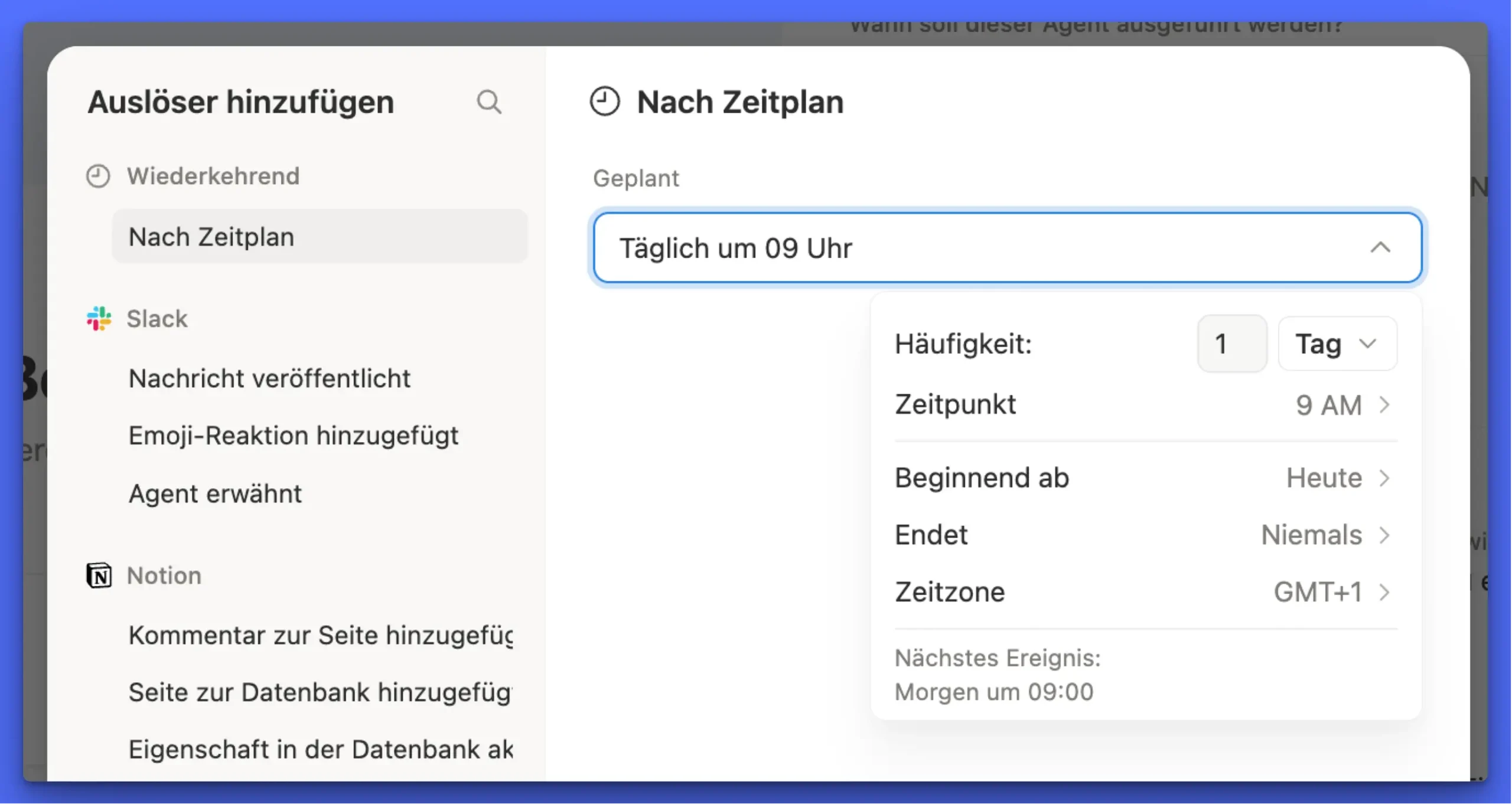Choose the Agent erwähnt trigger
The image size is (1512, 804).
[215, 493]
